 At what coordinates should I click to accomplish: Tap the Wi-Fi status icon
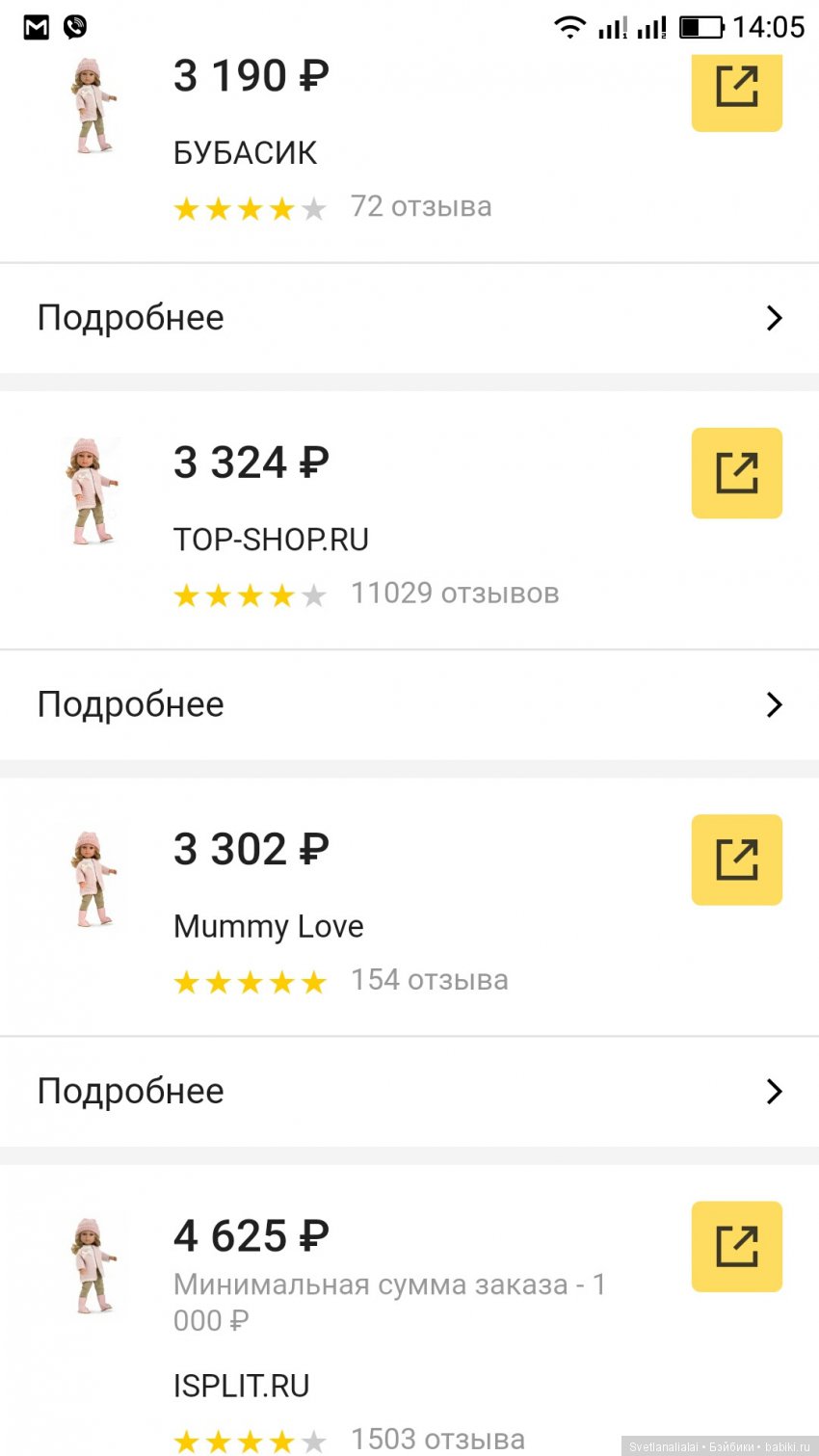click(569, 27)
